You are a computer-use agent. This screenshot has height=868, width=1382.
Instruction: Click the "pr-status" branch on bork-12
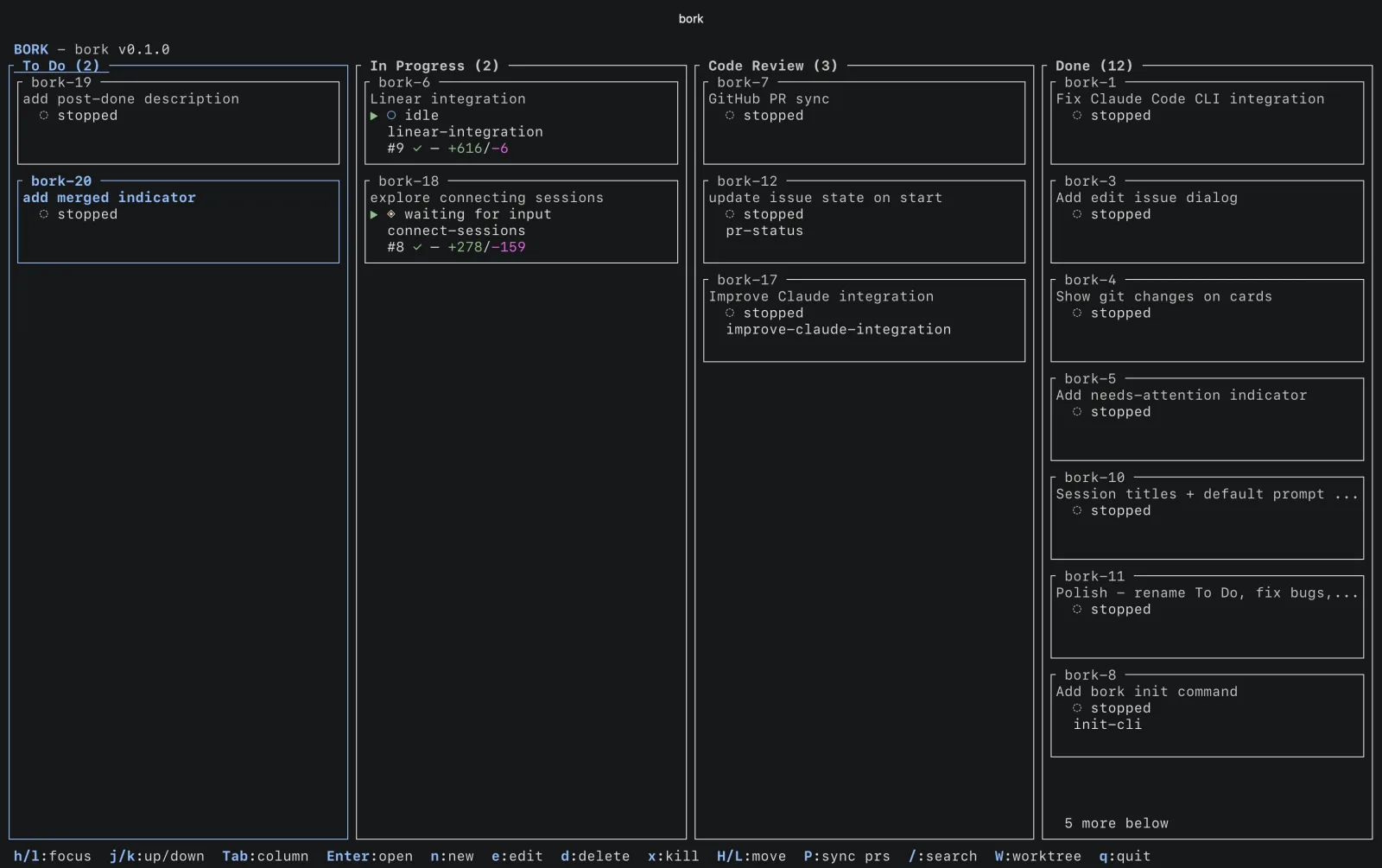[764, 231]
